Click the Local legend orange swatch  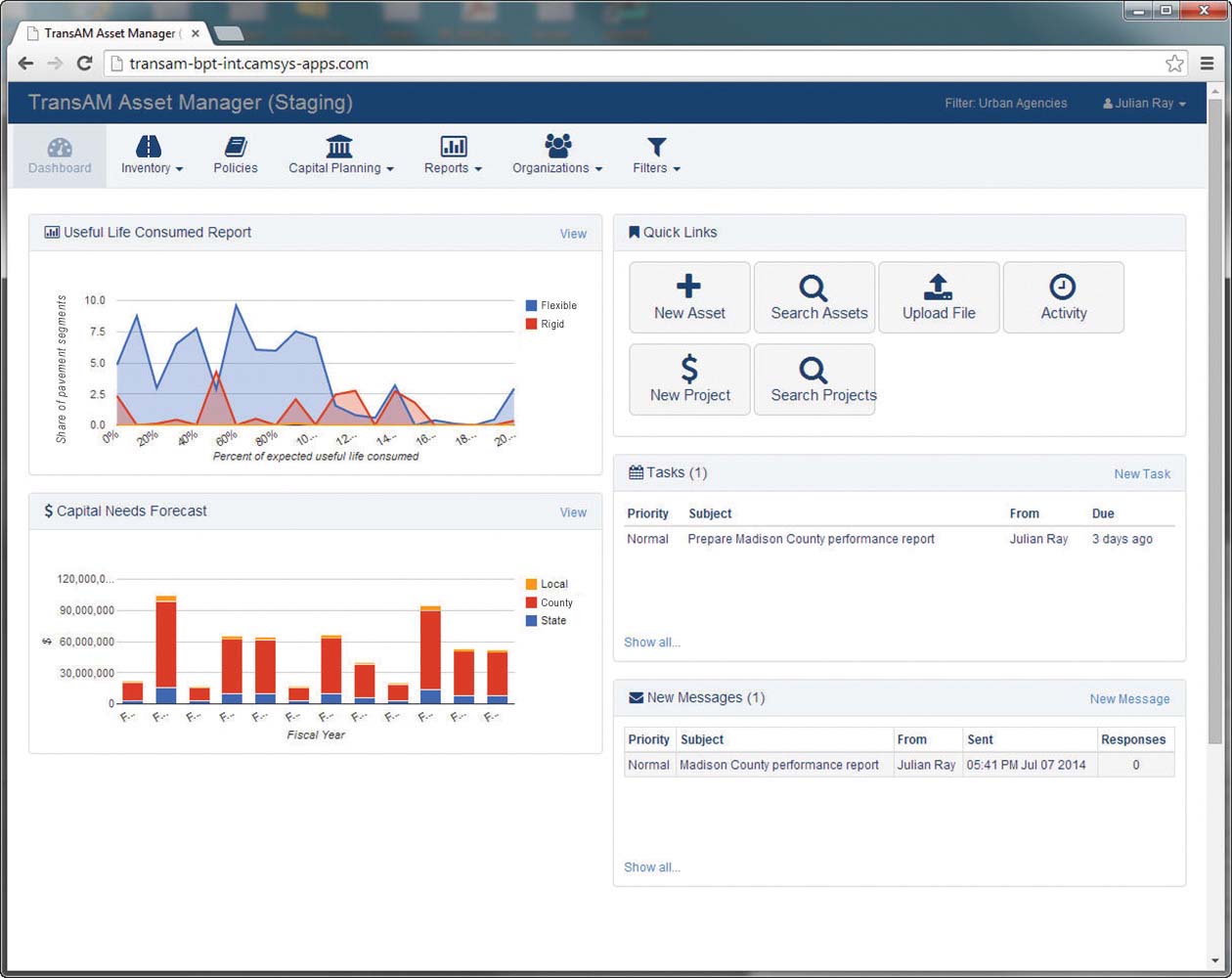(531, 584)
